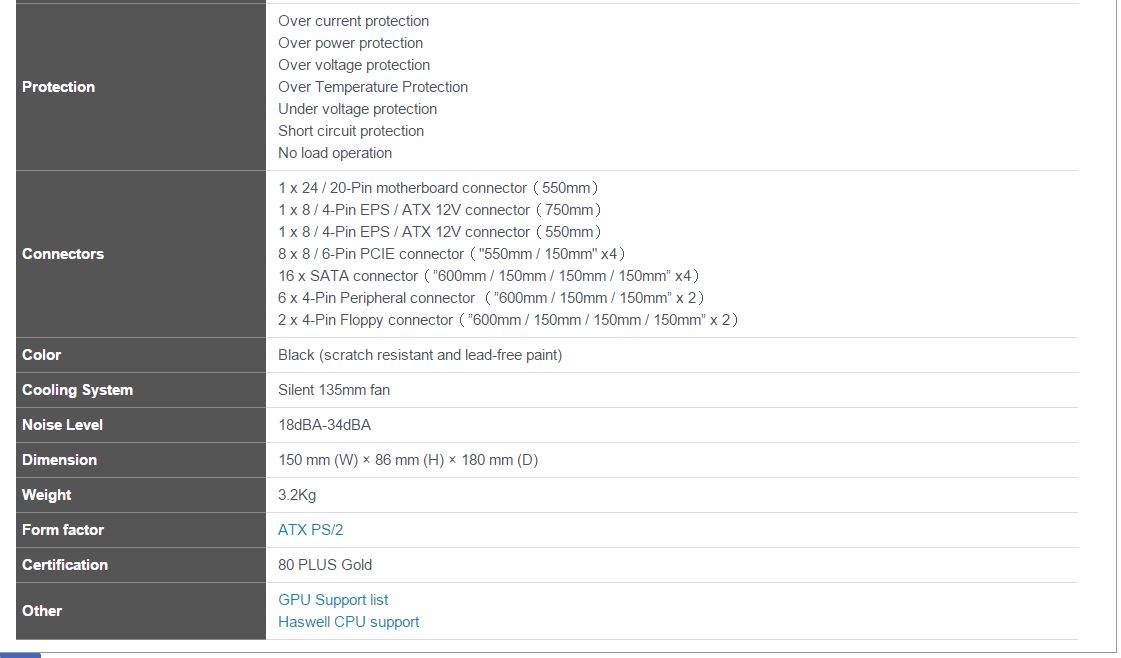Click the 80 PLUS Gold text
Viewport: 1121px width, 658px height.
325,565
